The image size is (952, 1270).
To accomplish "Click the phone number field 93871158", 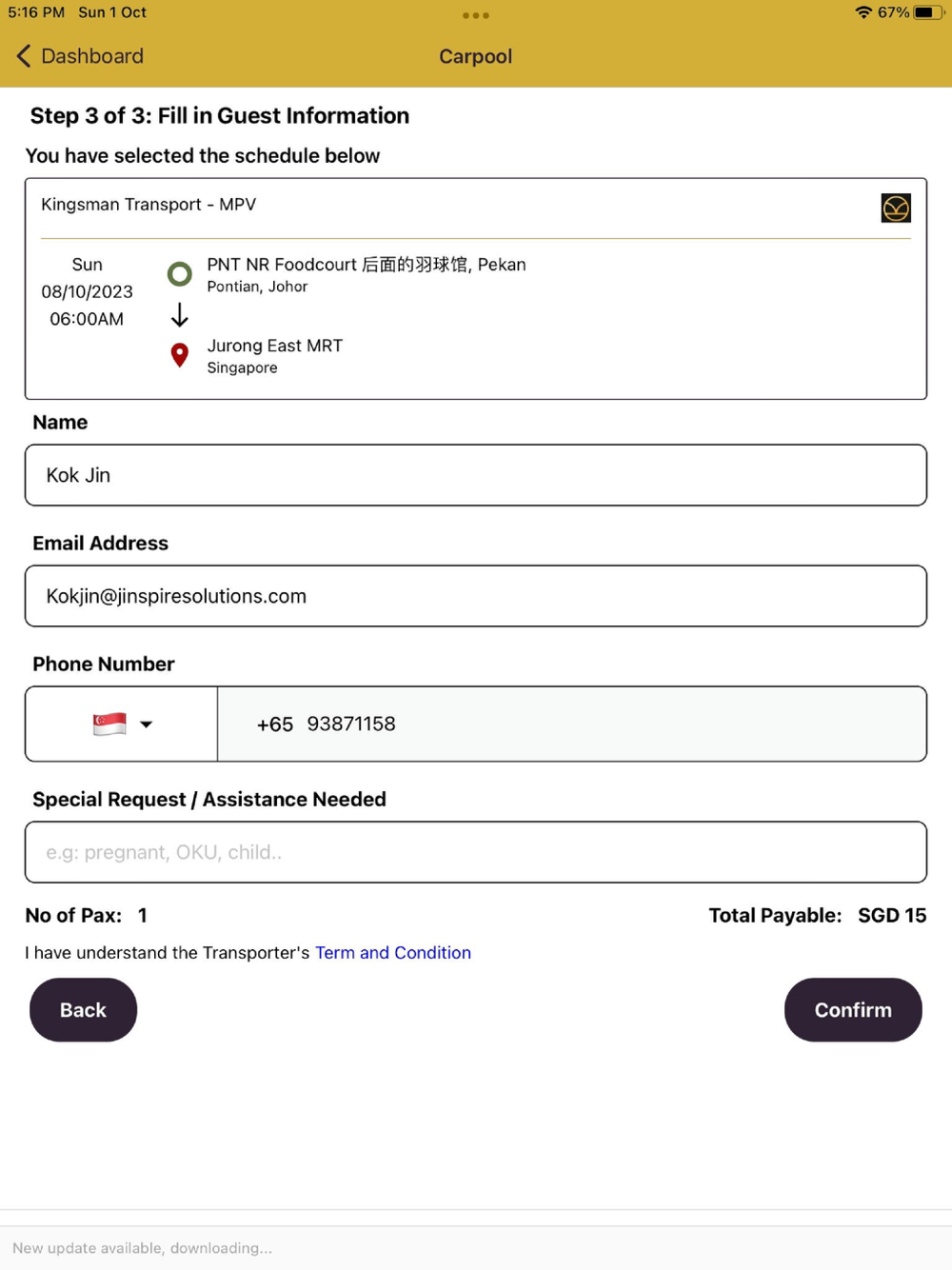I will tap(571, 724).
